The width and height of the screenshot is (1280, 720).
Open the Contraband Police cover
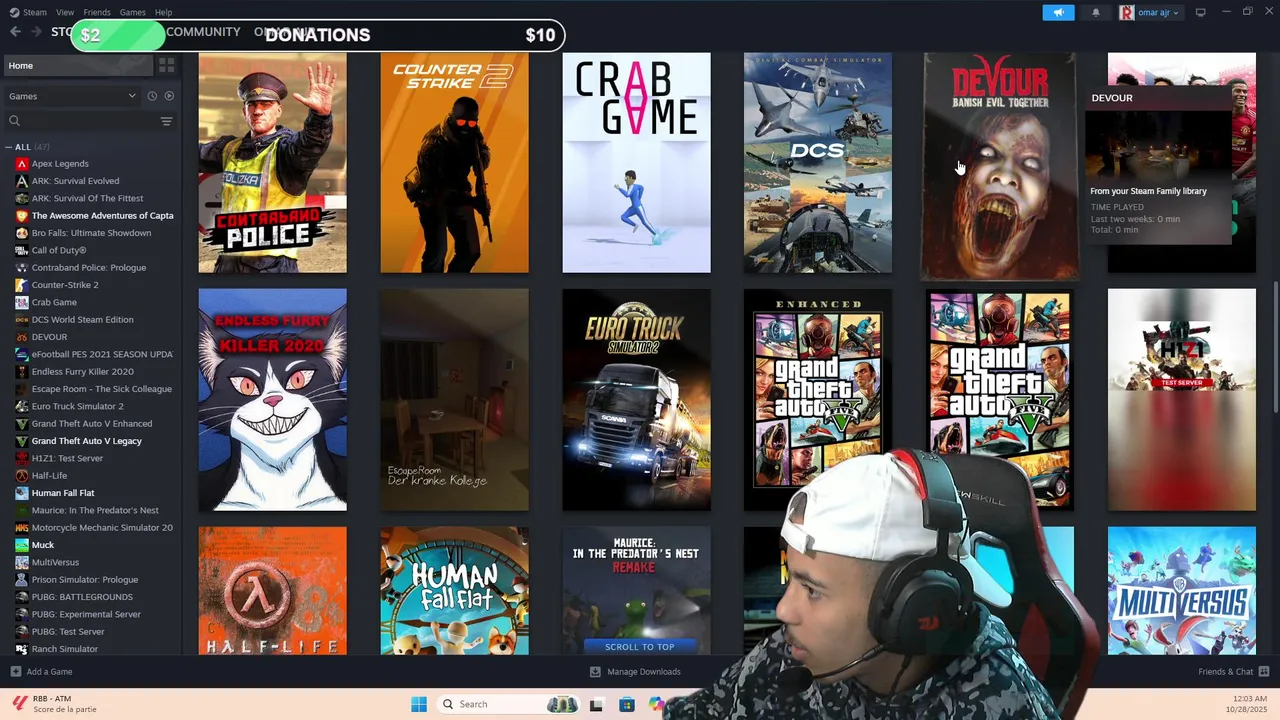coord(273,163)
